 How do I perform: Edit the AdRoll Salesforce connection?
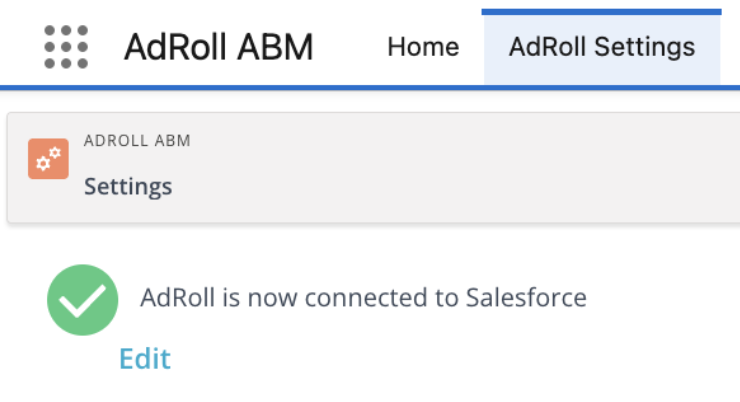point(145,358)
